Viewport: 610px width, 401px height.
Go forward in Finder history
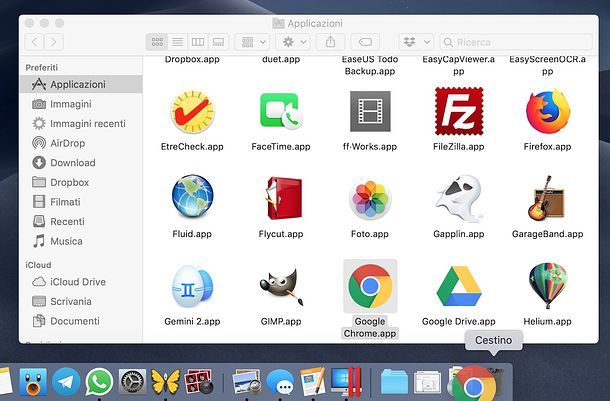54,42
